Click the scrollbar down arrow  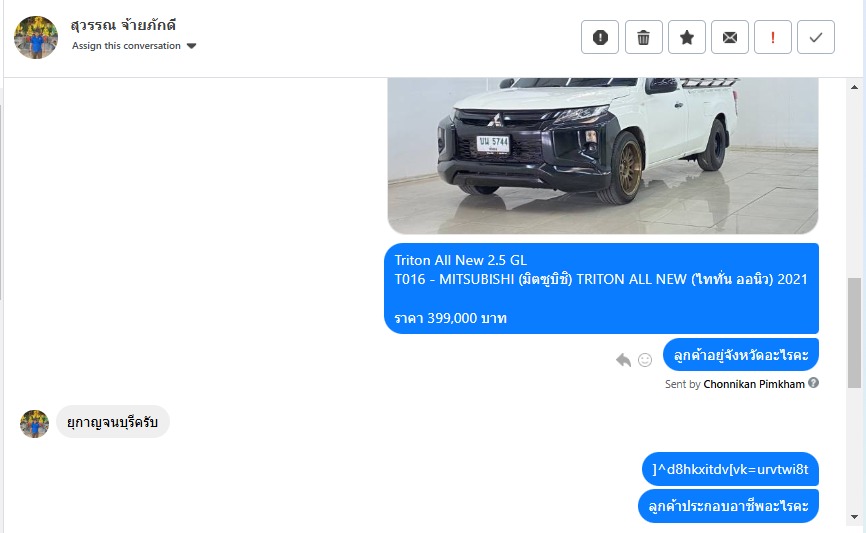[x=854, y=517]
